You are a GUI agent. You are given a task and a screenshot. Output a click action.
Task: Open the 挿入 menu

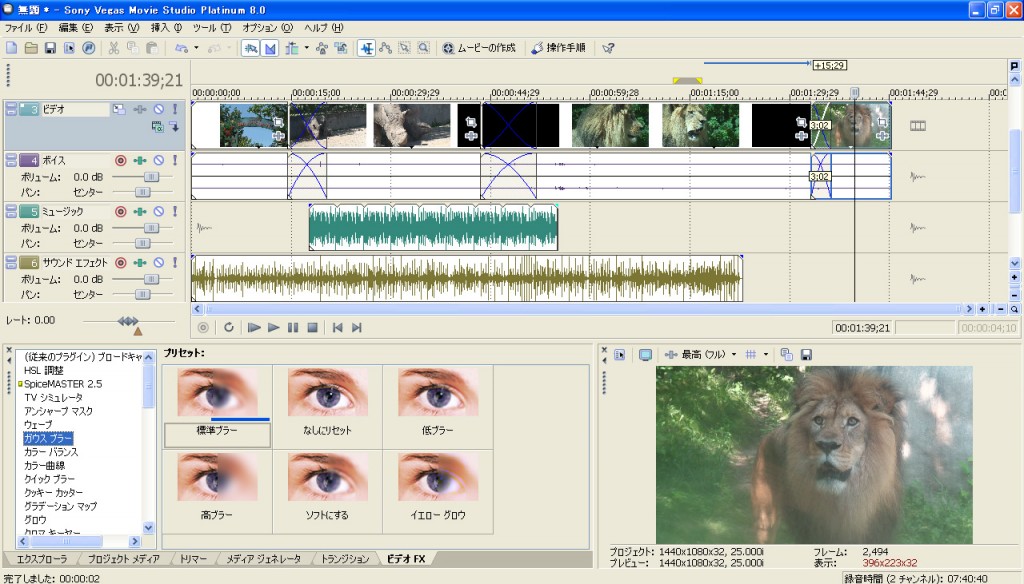166,27
